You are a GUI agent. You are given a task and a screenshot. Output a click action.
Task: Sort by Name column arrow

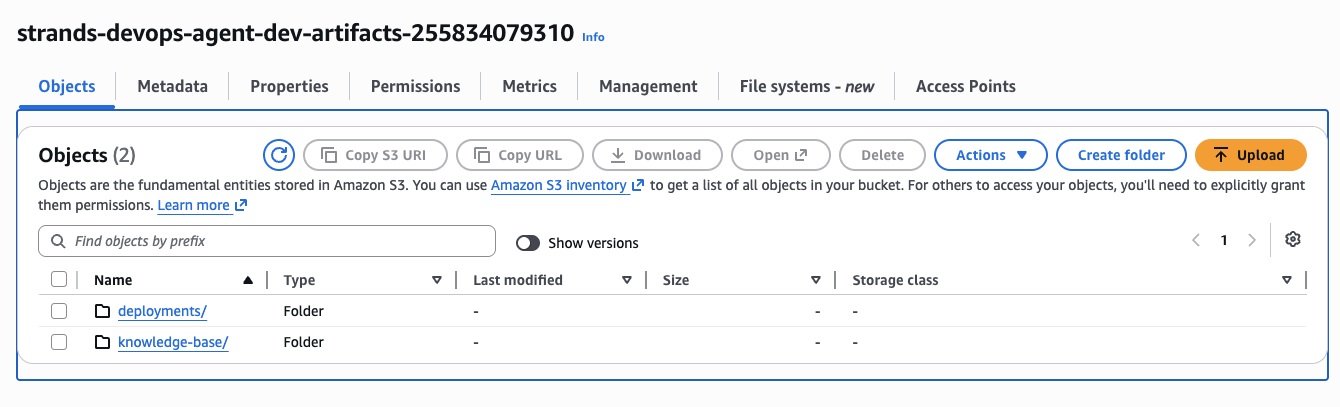(248, 280)
